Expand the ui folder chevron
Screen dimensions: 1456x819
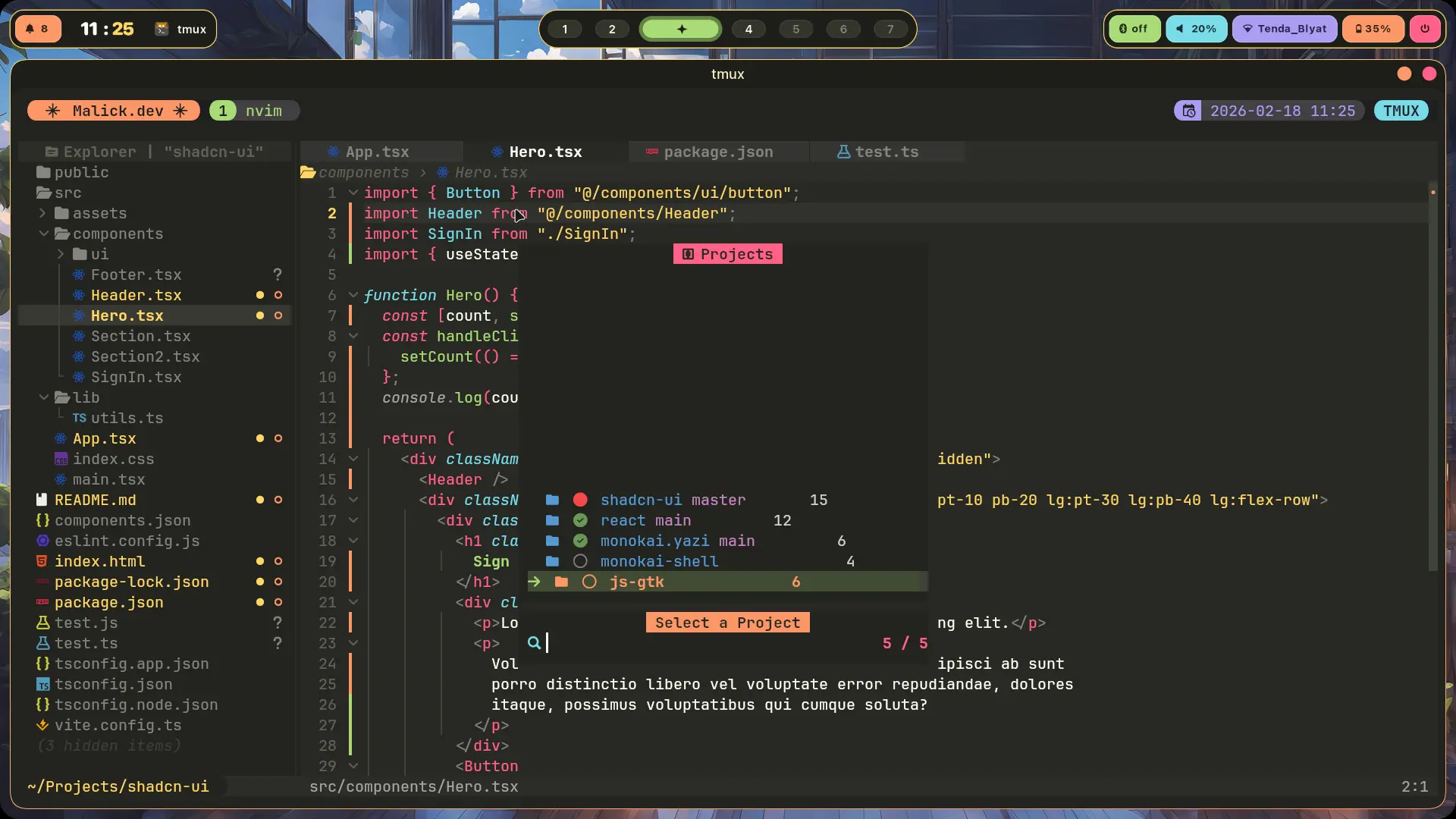coord(61,254)
